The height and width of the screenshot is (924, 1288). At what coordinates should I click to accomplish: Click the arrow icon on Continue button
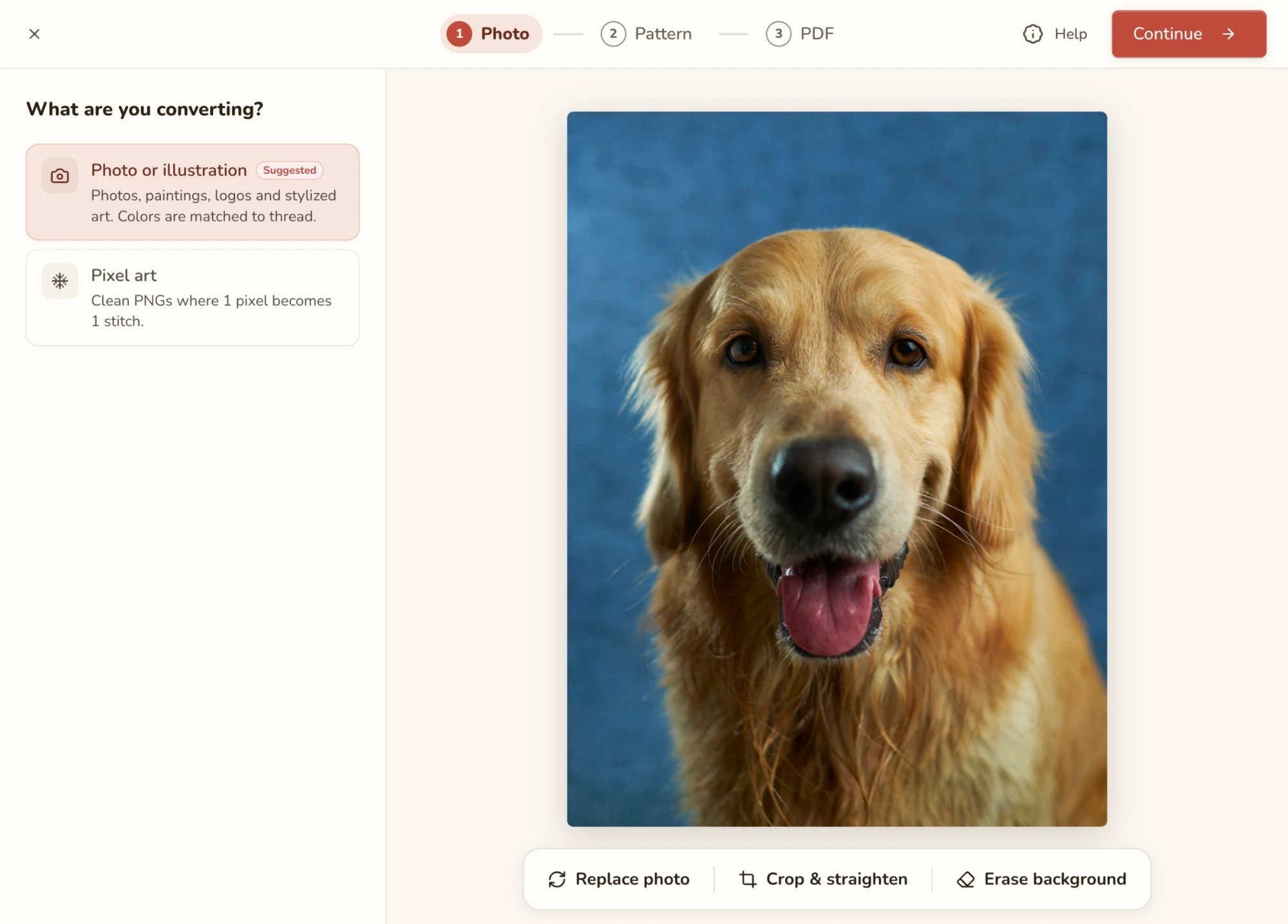tap(1228, 33)
